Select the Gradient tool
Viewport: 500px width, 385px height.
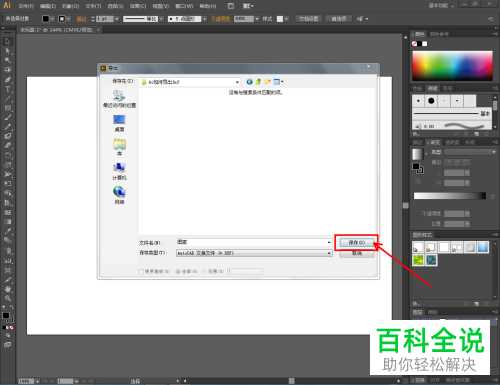pos(7,221)
